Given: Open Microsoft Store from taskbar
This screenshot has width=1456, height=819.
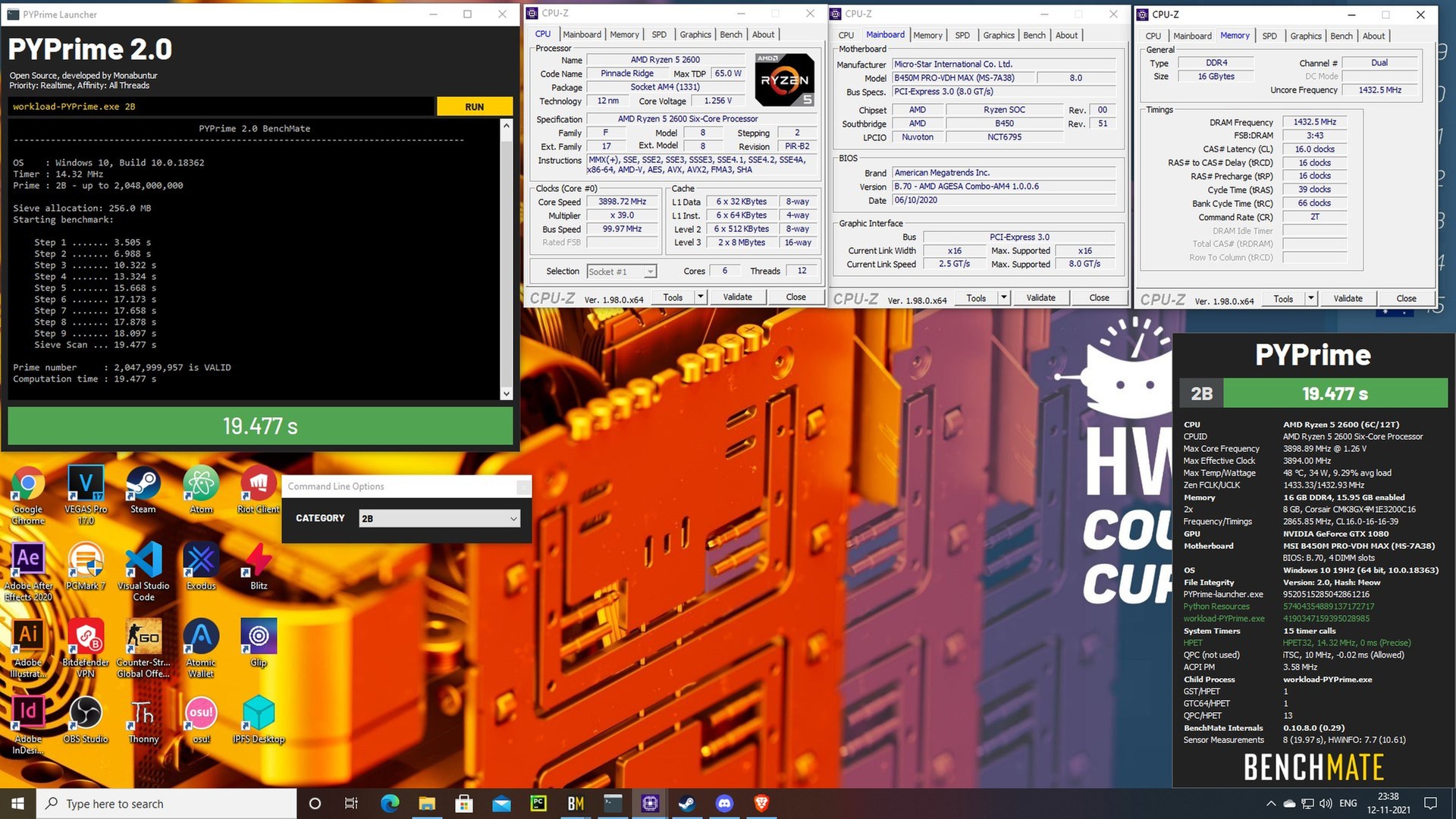Looking at the screenshot, I should 464,803.
